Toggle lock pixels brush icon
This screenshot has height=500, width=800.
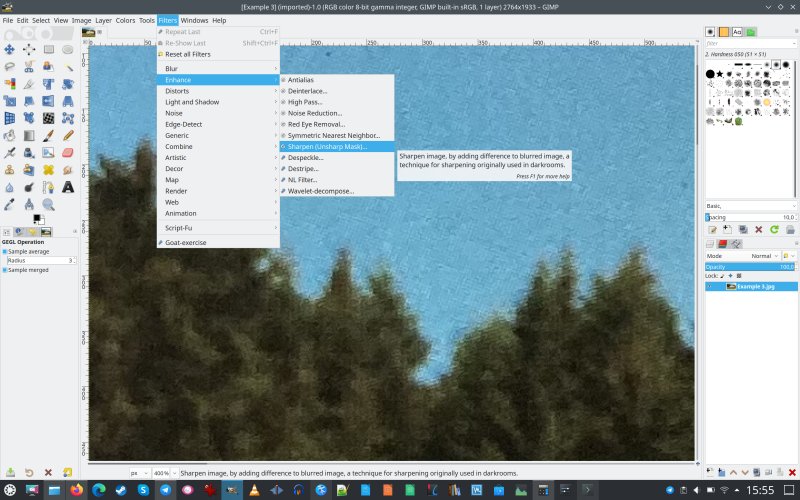click(x=722, y=276)
